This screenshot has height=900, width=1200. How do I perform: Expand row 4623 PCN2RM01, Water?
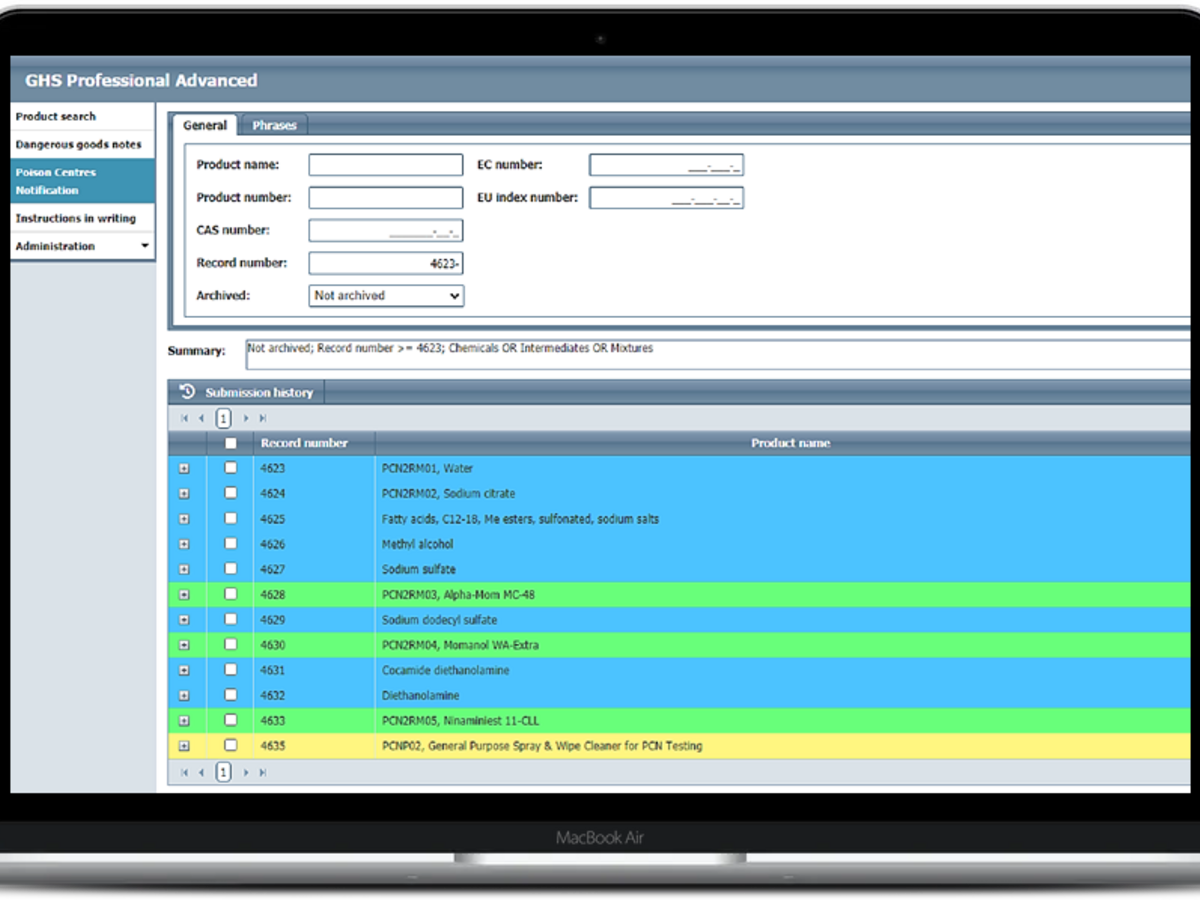[x=184, y=468]
